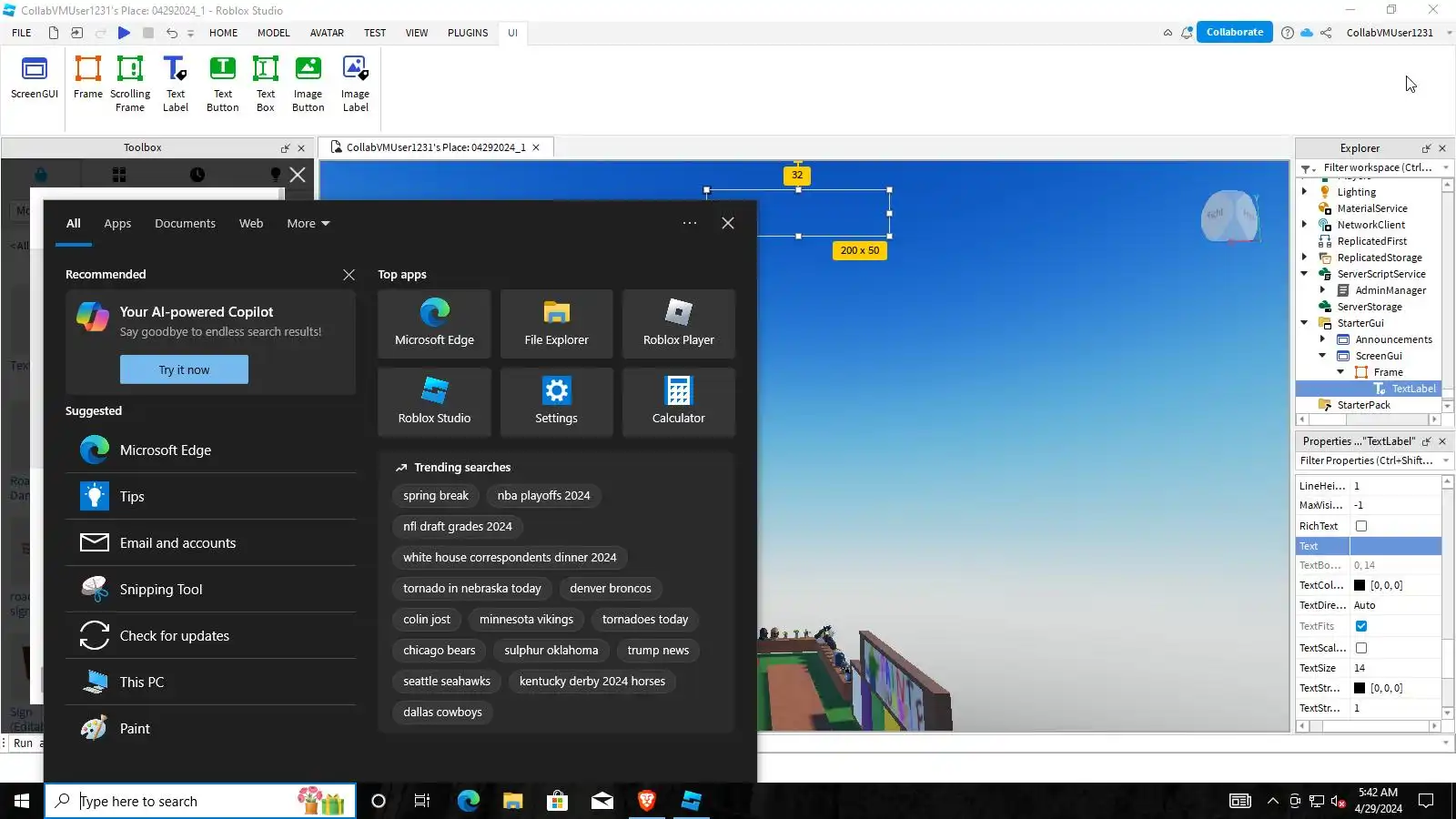Insert a Scrolling Frame element

pyautogui.click(x=130, y=84)
